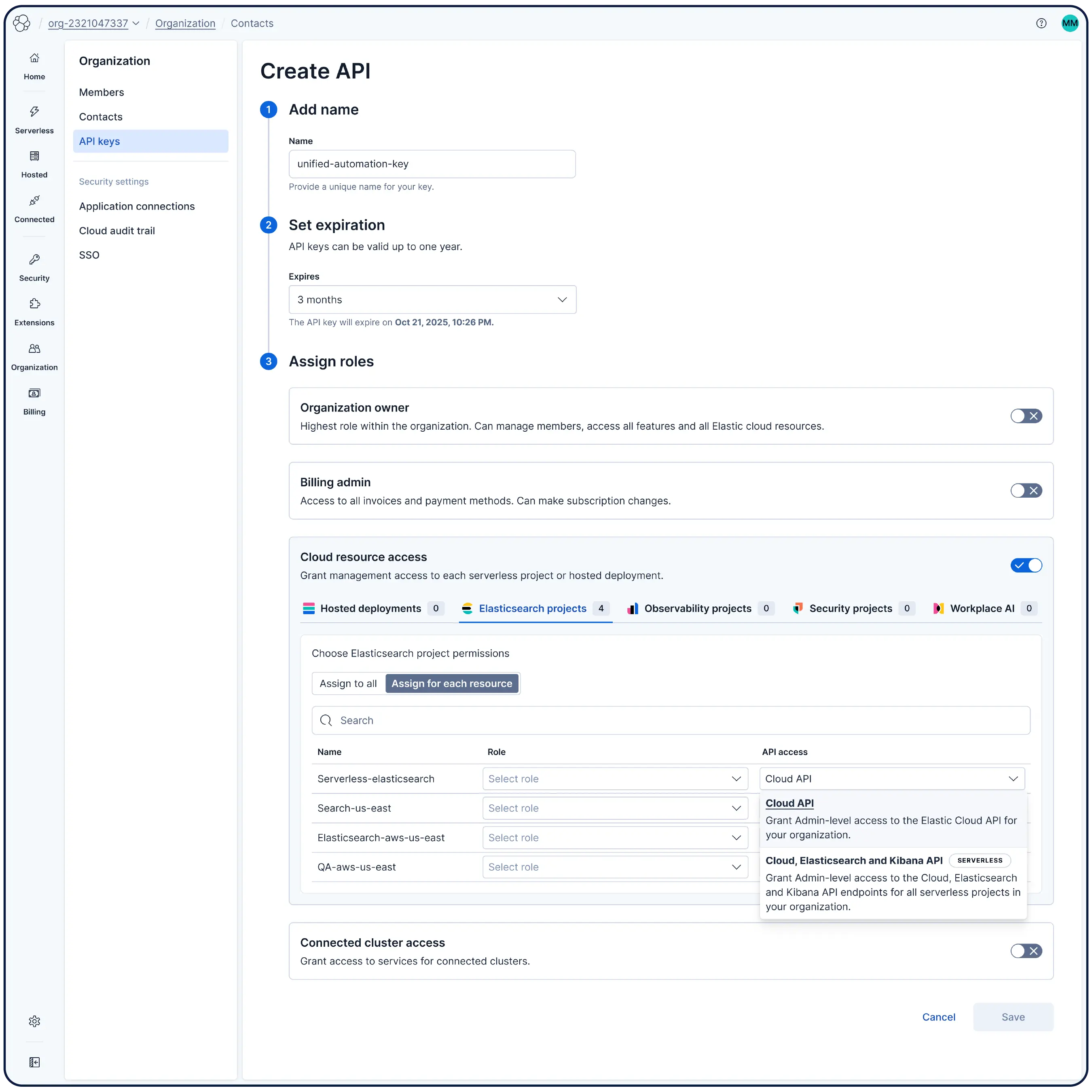The image size is (1092, 1092).
Task: Click the Elastic logo icon
Action: click(21, 23)
